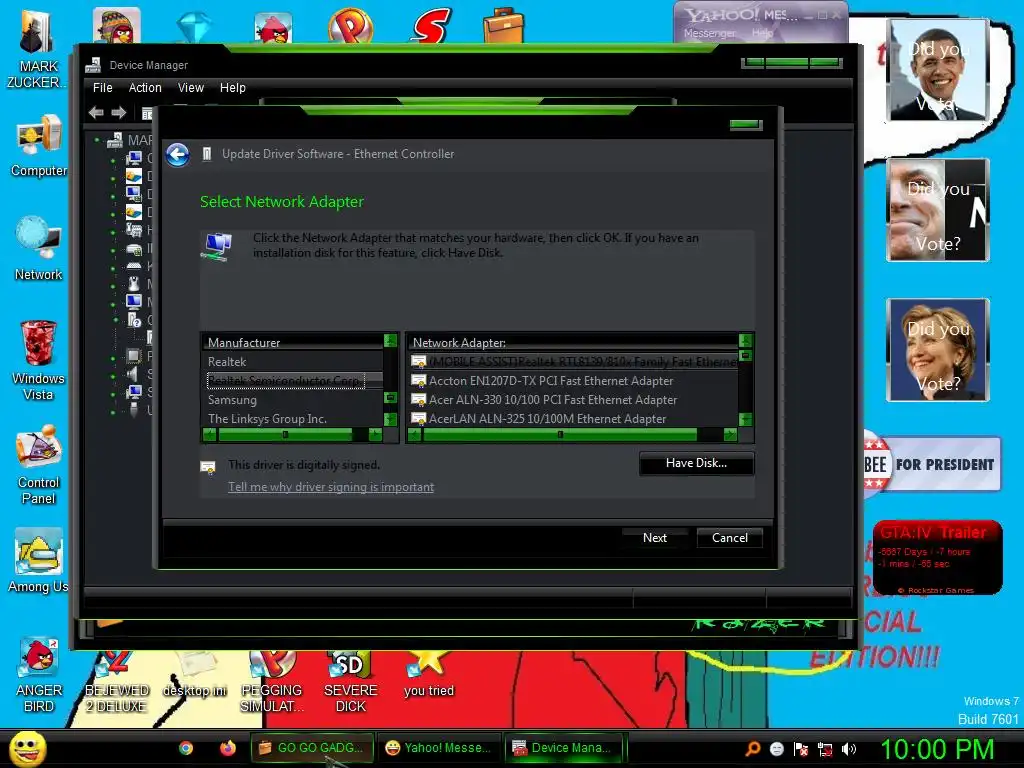Expand the mouse category node in device tree

pos(113,286)
